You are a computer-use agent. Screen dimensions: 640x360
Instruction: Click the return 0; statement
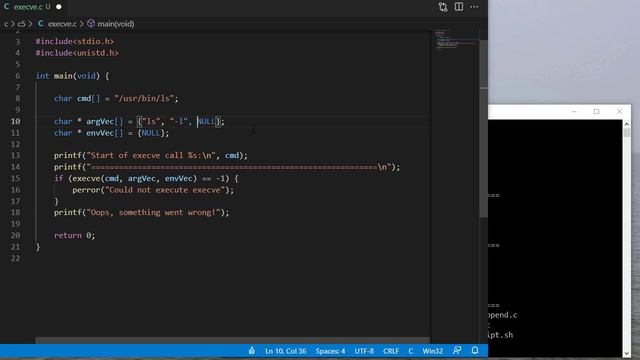coord(74,235)
